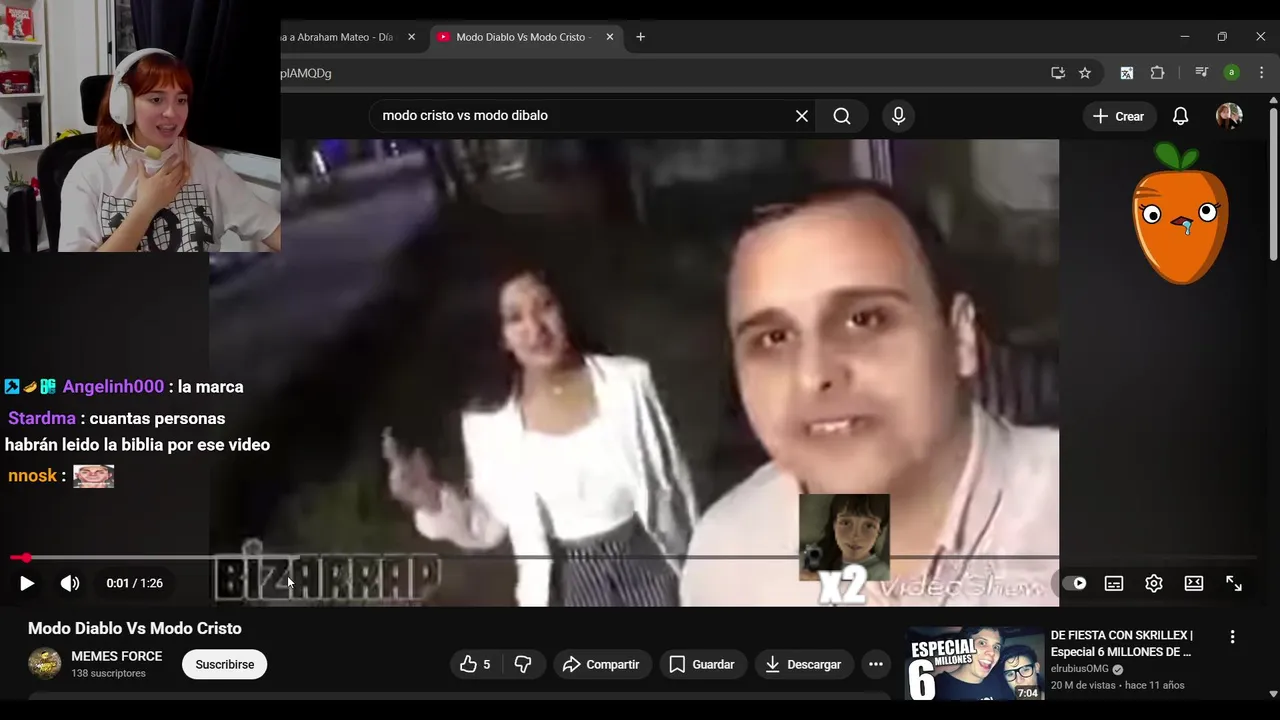Viewport: 1280px width, 720px height.
Task: Turn on subtitles captions
Action: click(x=1114, y=583)
